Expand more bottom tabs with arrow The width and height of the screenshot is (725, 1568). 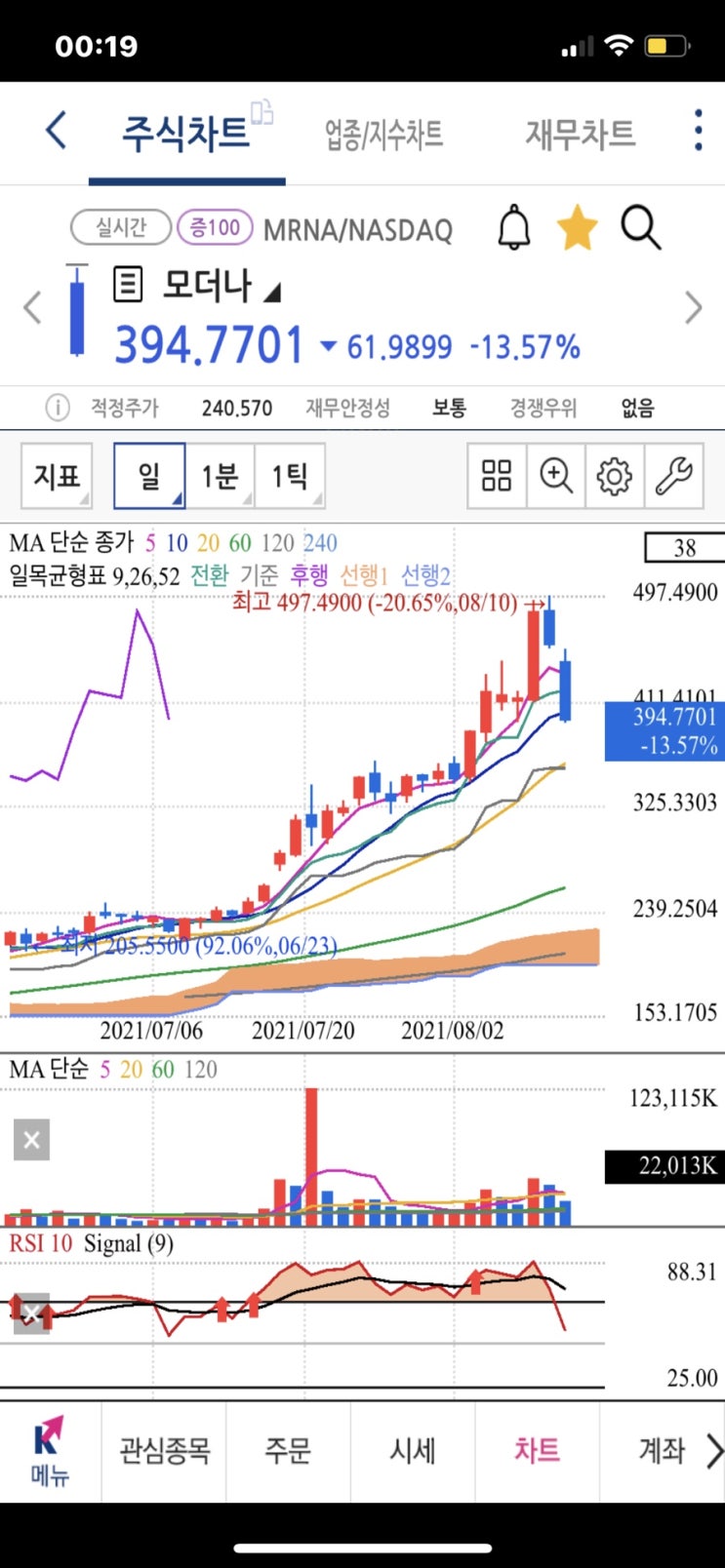tap(714, 1451)
